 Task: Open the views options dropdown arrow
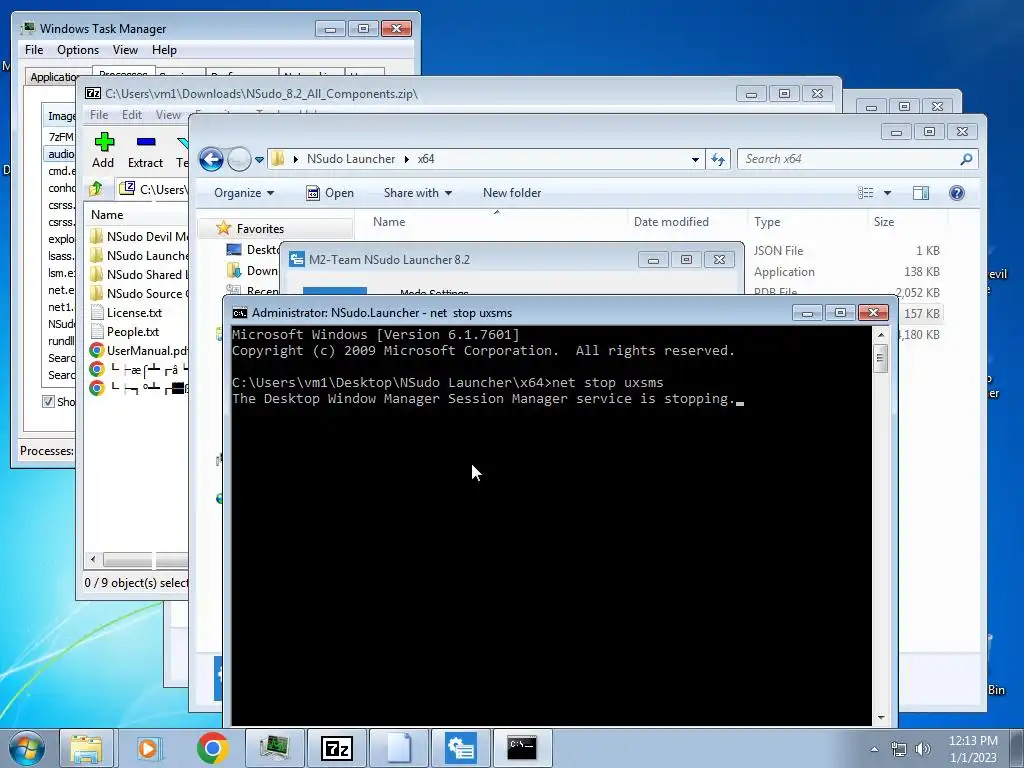(x=887, y=193)
